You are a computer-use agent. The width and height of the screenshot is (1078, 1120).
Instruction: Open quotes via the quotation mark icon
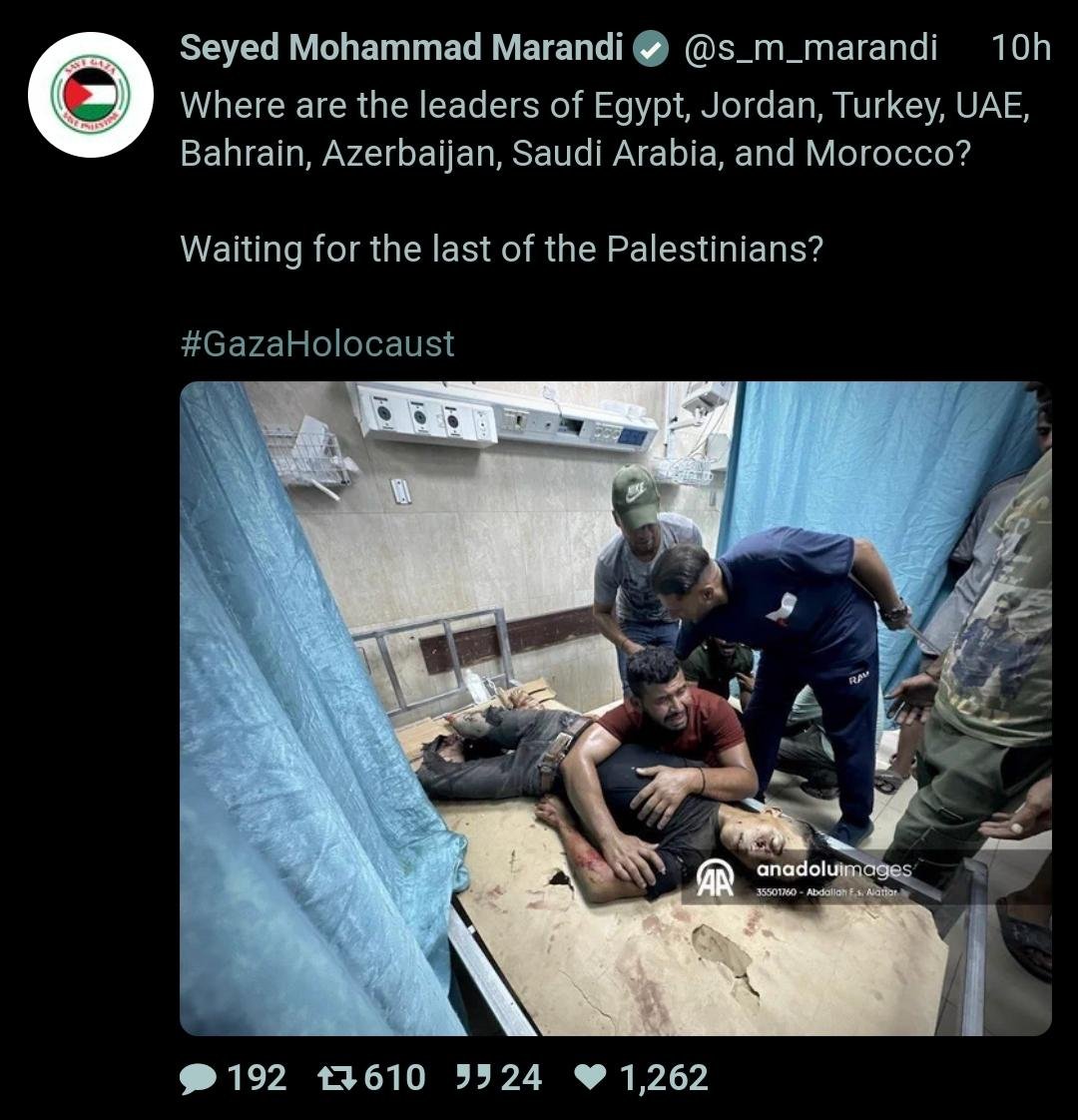(473, 1076)
